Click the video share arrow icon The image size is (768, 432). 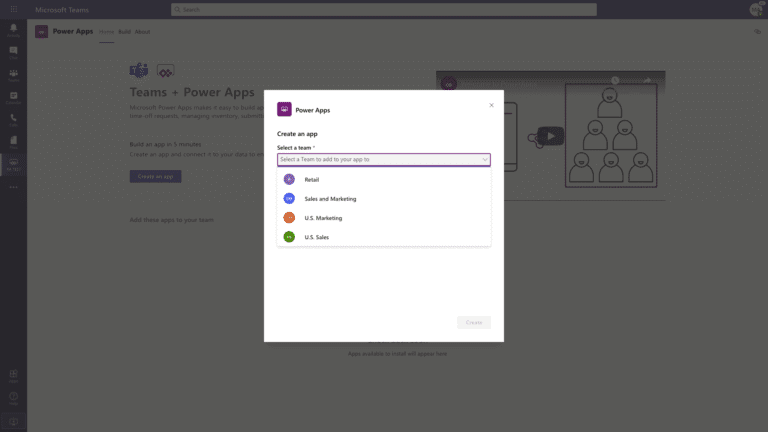[x=647, y=80]
